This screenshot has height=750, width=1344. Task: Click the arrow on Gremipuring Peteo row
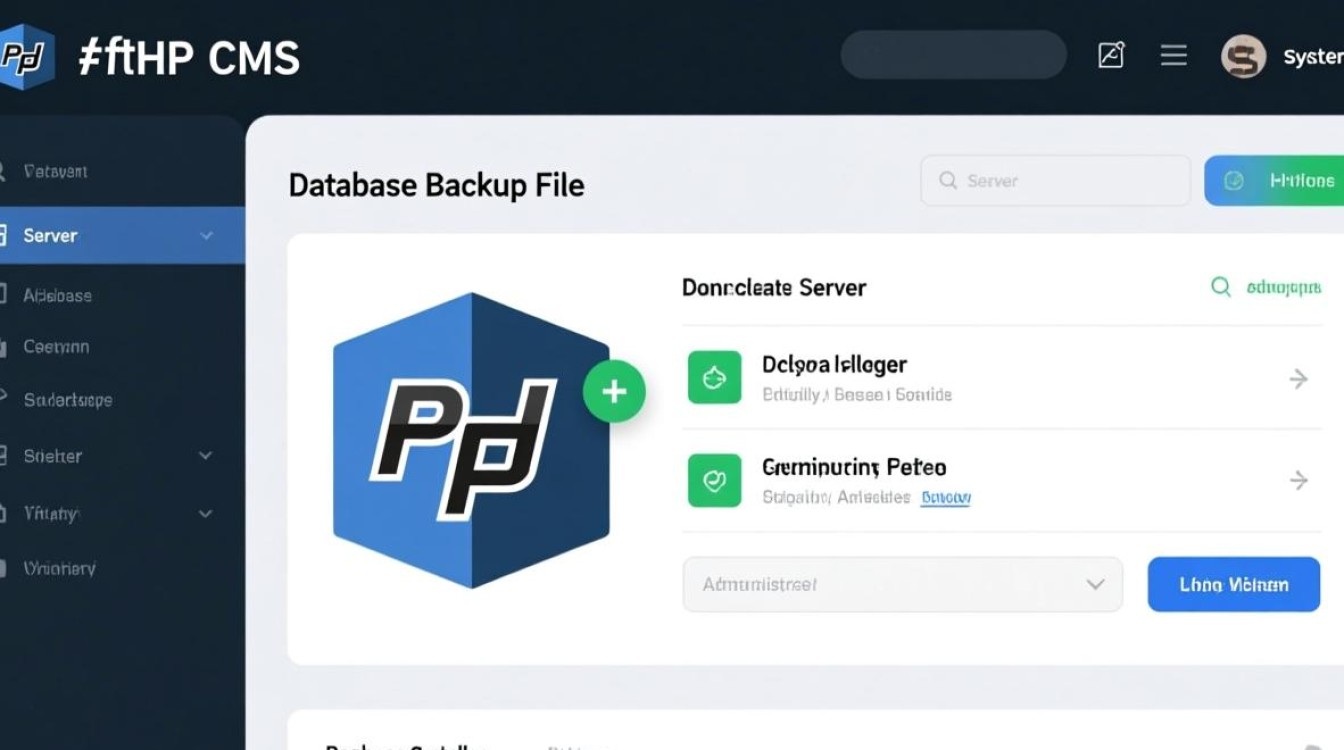click(1298, 481)
